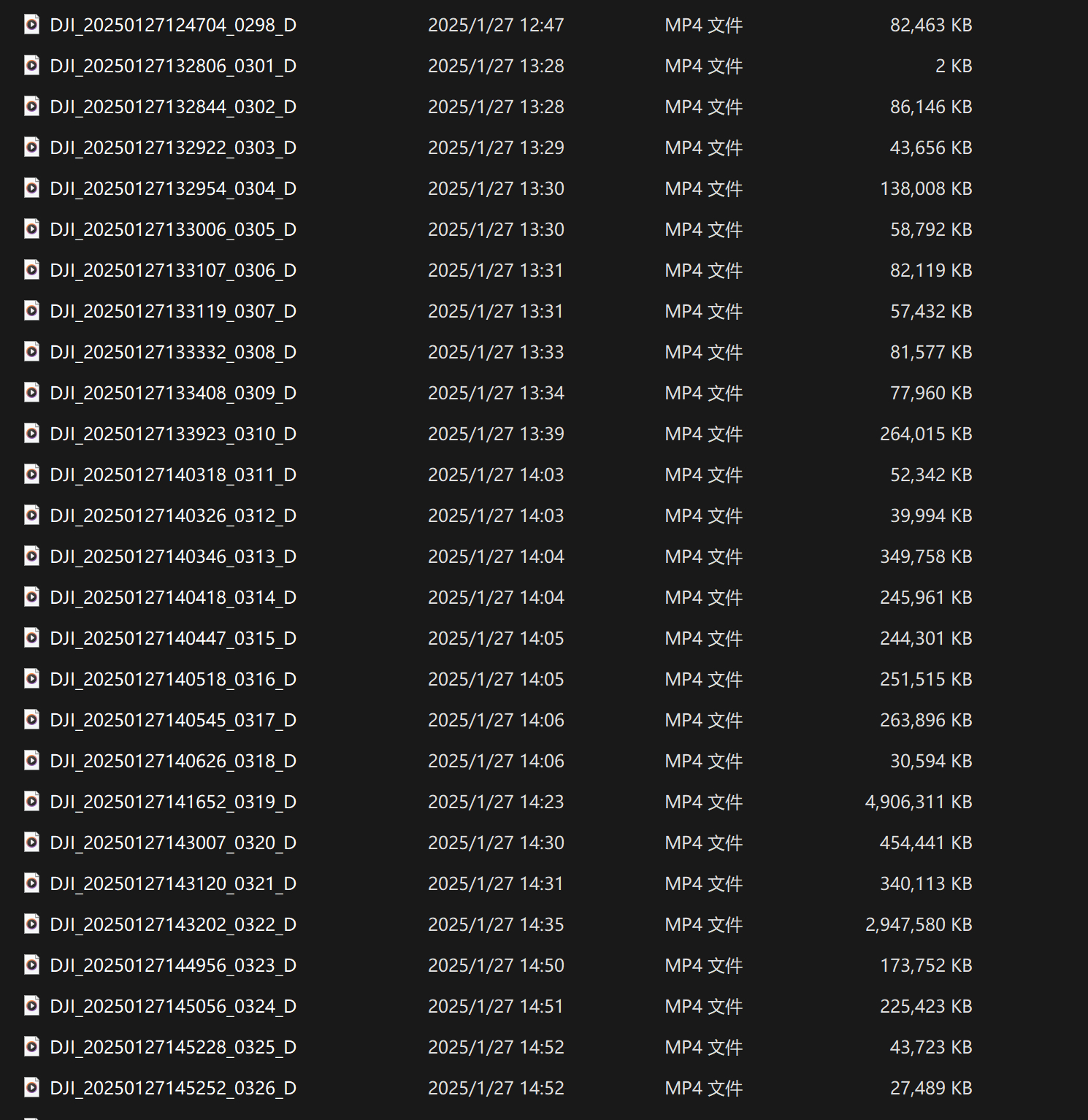The width and height of the screenshot is (1088, 1120).
Task: Click the icon beside DJI_20250127140626_0318_D
Action: tap(31, 761)
